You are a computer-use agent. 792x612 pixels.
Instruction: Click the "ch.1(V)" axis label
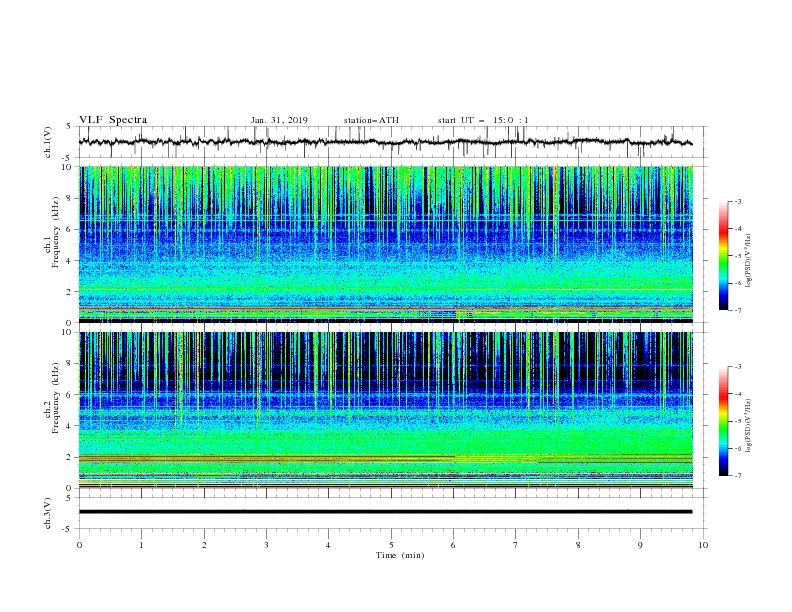pos(48,142)
